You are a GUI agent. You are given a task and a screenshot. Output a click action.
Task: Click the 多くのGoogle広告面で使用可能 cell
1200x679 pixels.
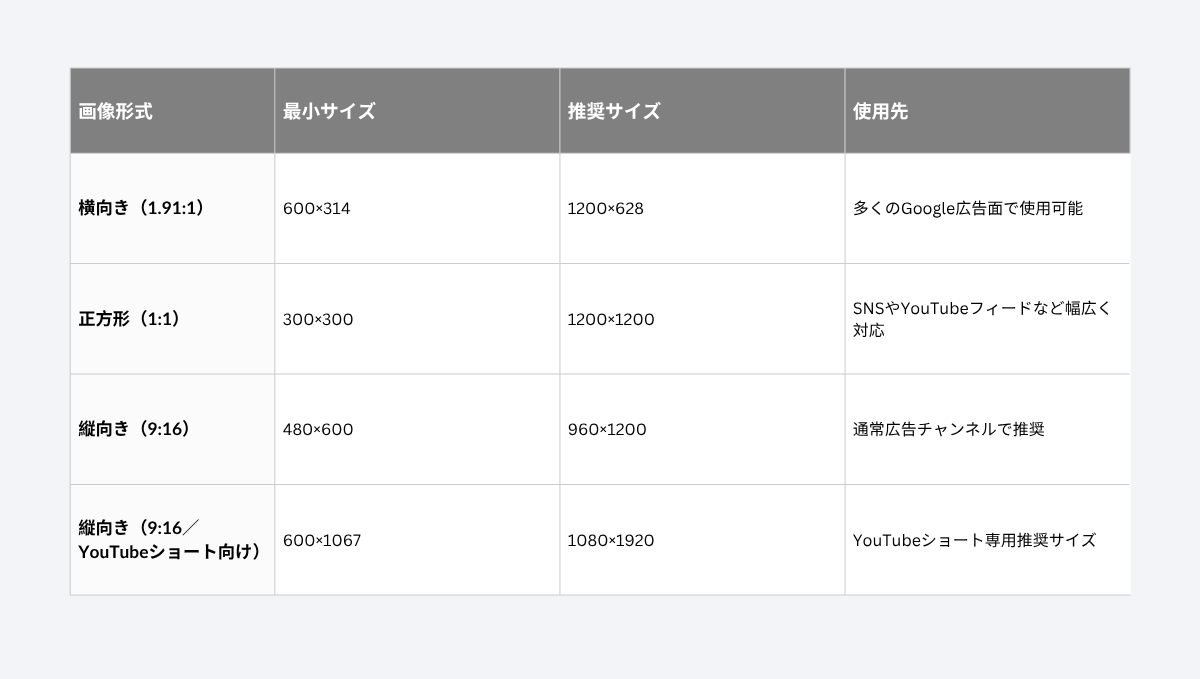[987, 208]
